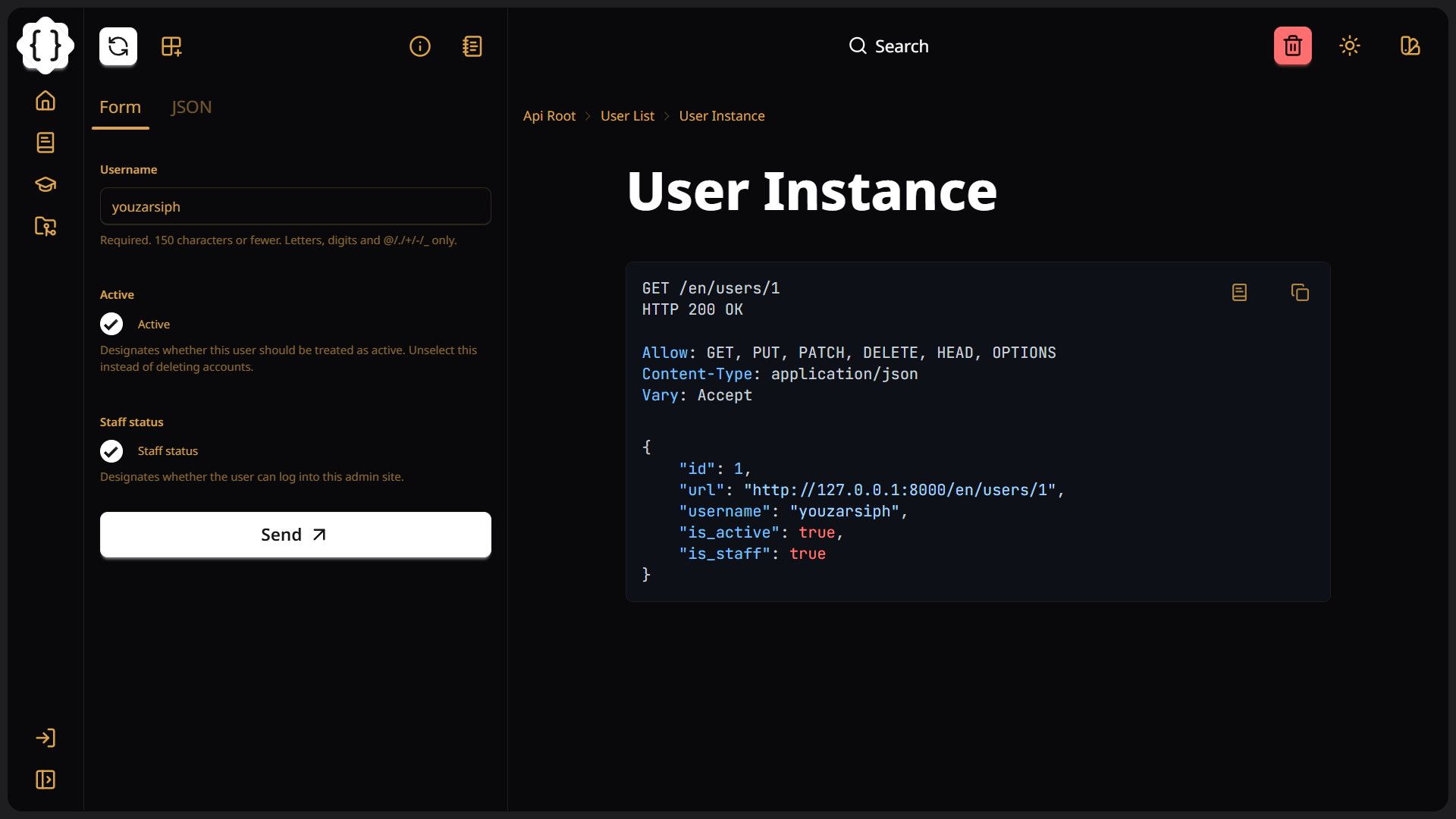Click the copy response icon
The width and height of the screenshot is (1456, 819).
coord(1300,293)
